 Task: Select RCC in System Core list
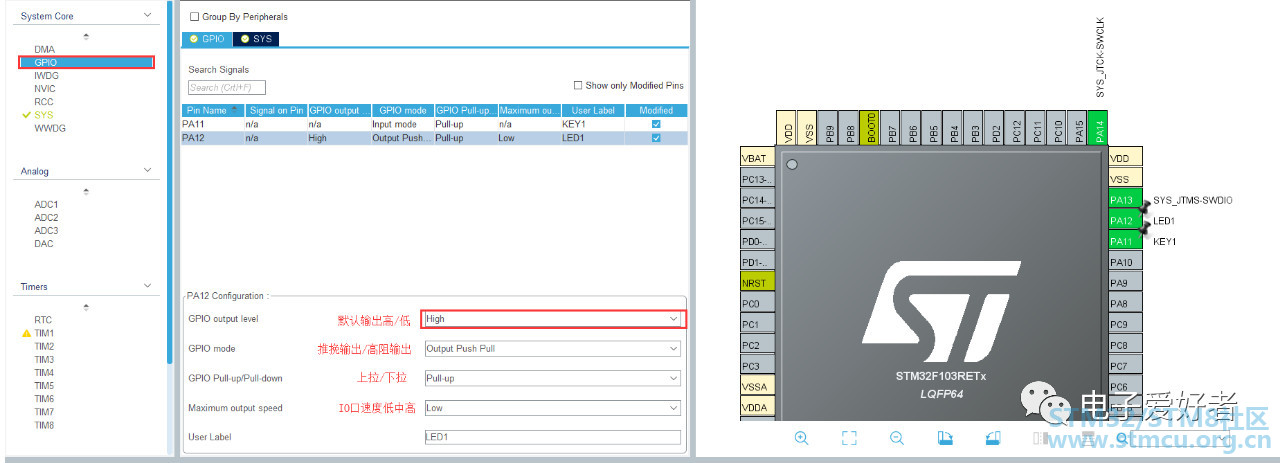(x=44, y=102)
